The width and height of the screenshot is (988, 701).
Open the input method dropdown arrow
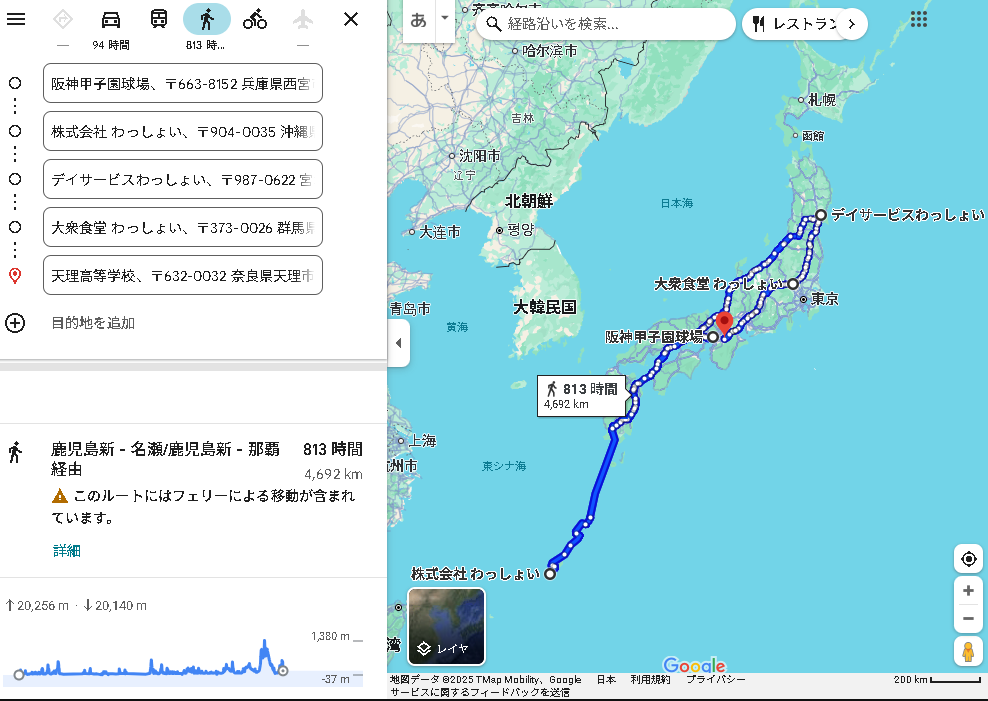click(x=444, y=18)
